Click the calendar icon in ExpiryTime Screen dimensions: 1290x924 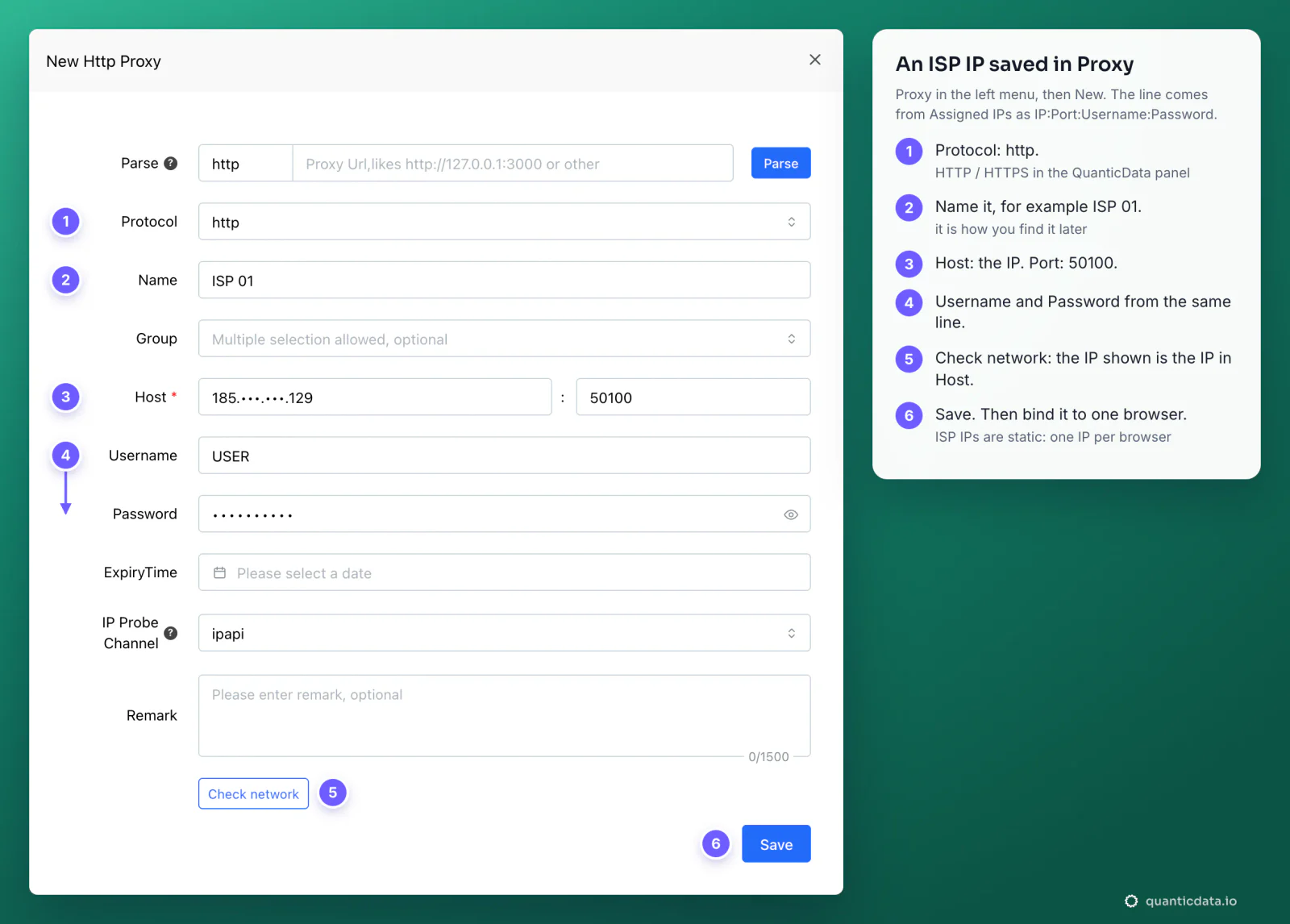click(x=219, y=572)
